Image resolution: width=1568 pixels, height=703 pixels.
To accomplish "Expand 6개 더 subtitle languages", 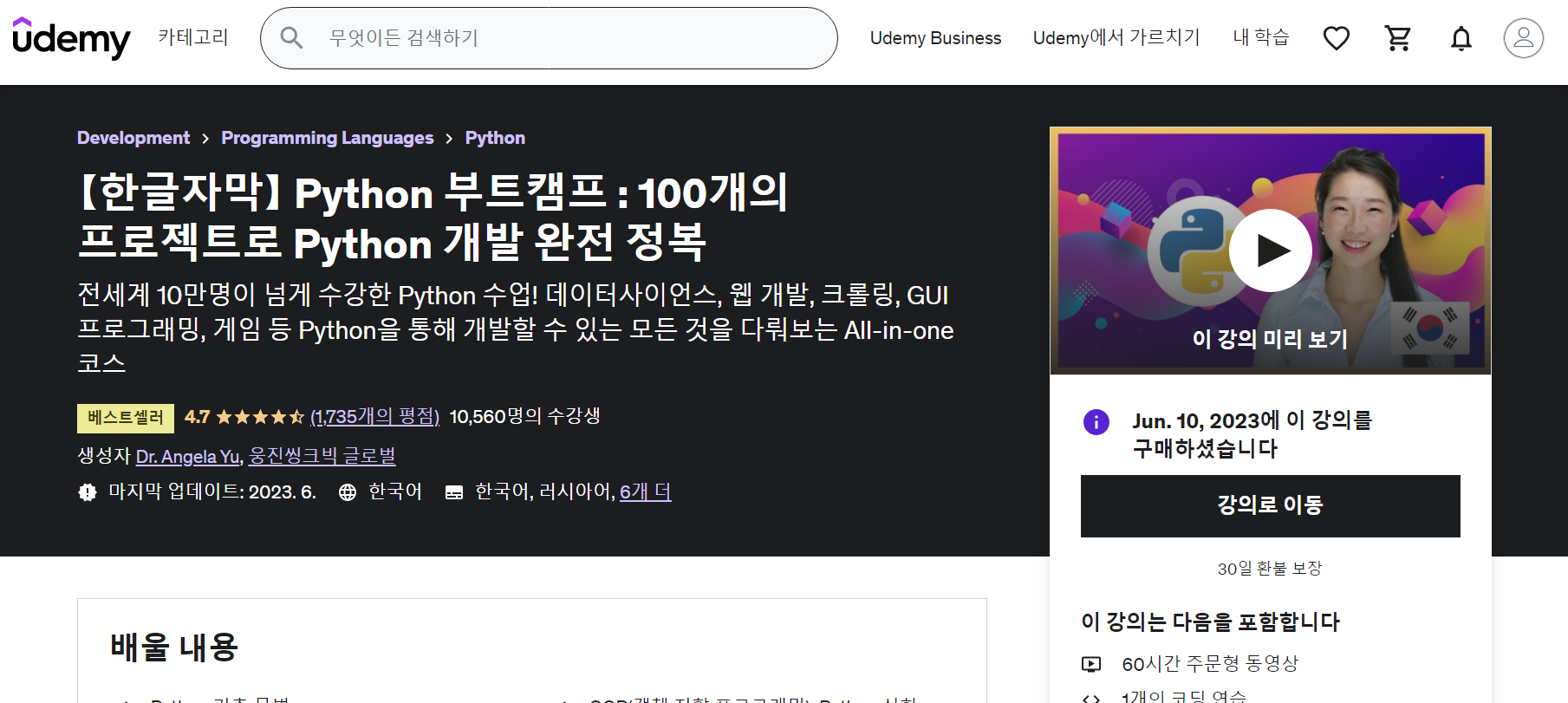I will coord(646,492).
